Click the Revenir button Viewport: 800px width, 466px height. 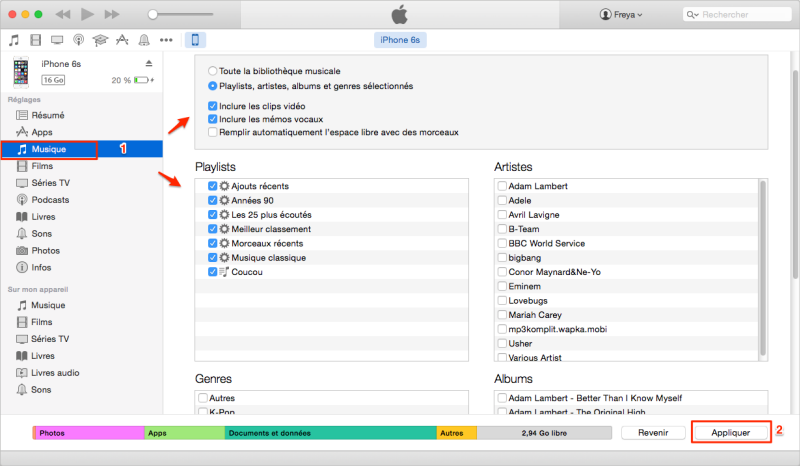tap(653, 433)
